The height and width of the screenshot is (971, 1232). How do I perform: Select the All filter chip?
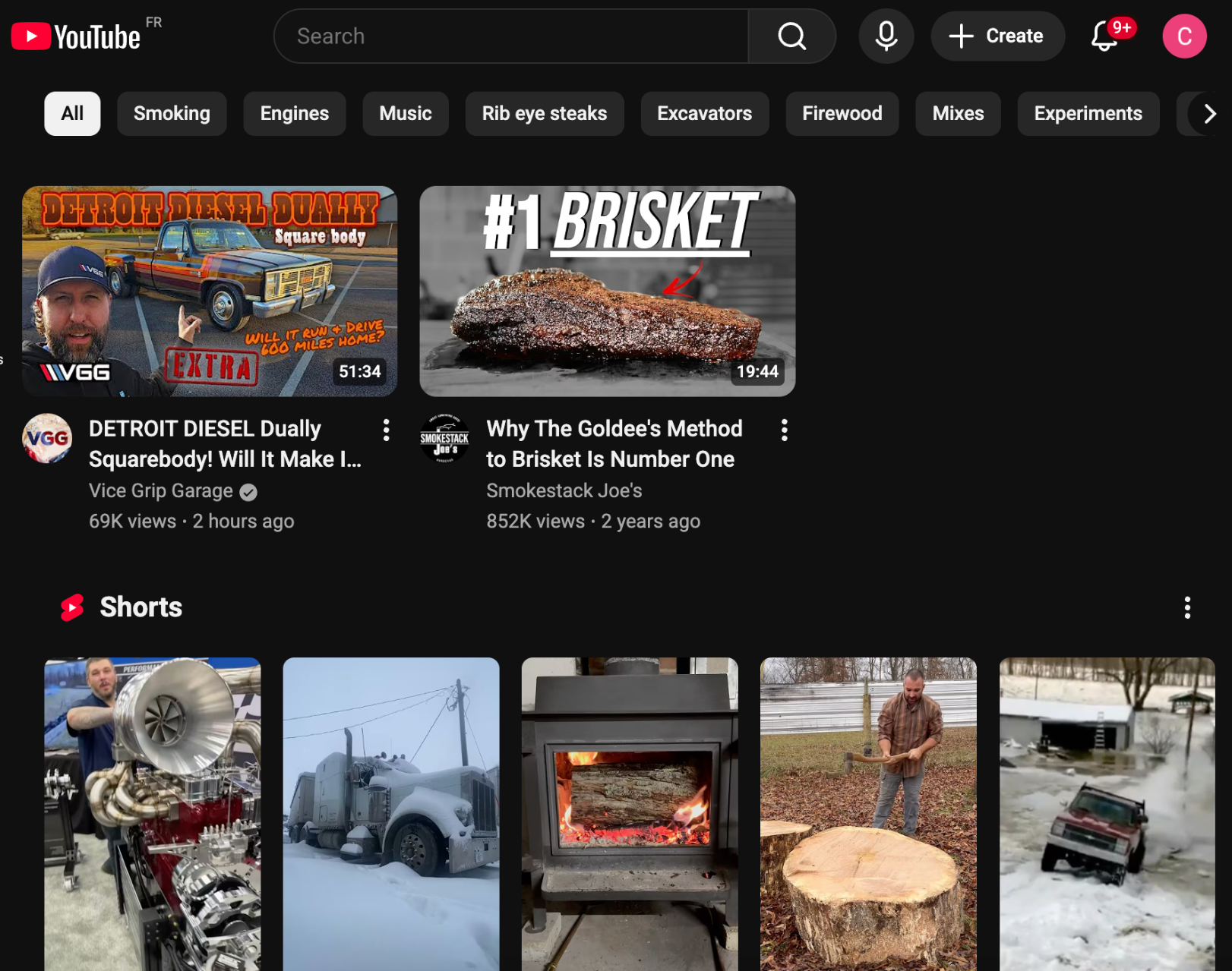72,114
